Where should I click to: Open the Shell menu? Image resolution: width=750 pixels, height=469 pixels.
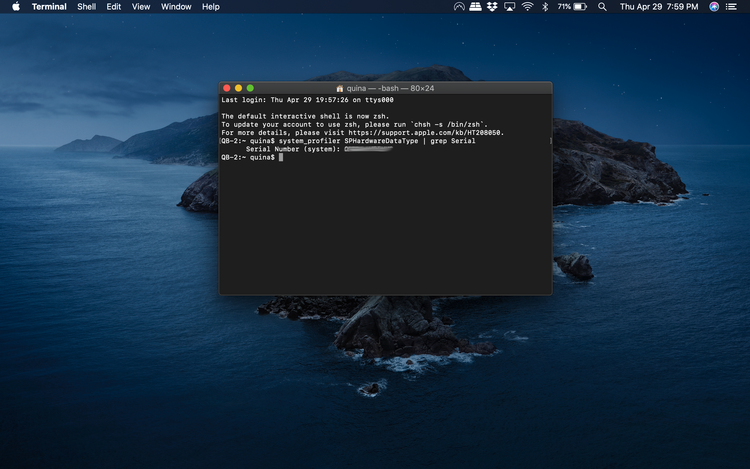(87, 7)
